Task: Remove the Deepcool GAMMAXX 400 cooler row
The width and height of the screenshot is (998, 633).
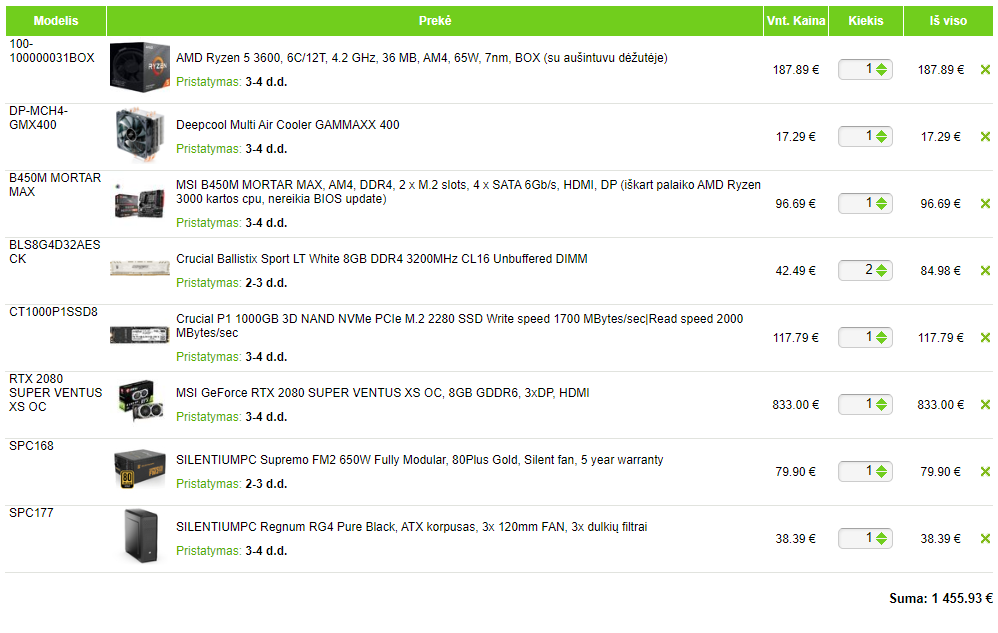Action: tap(985, 136)
